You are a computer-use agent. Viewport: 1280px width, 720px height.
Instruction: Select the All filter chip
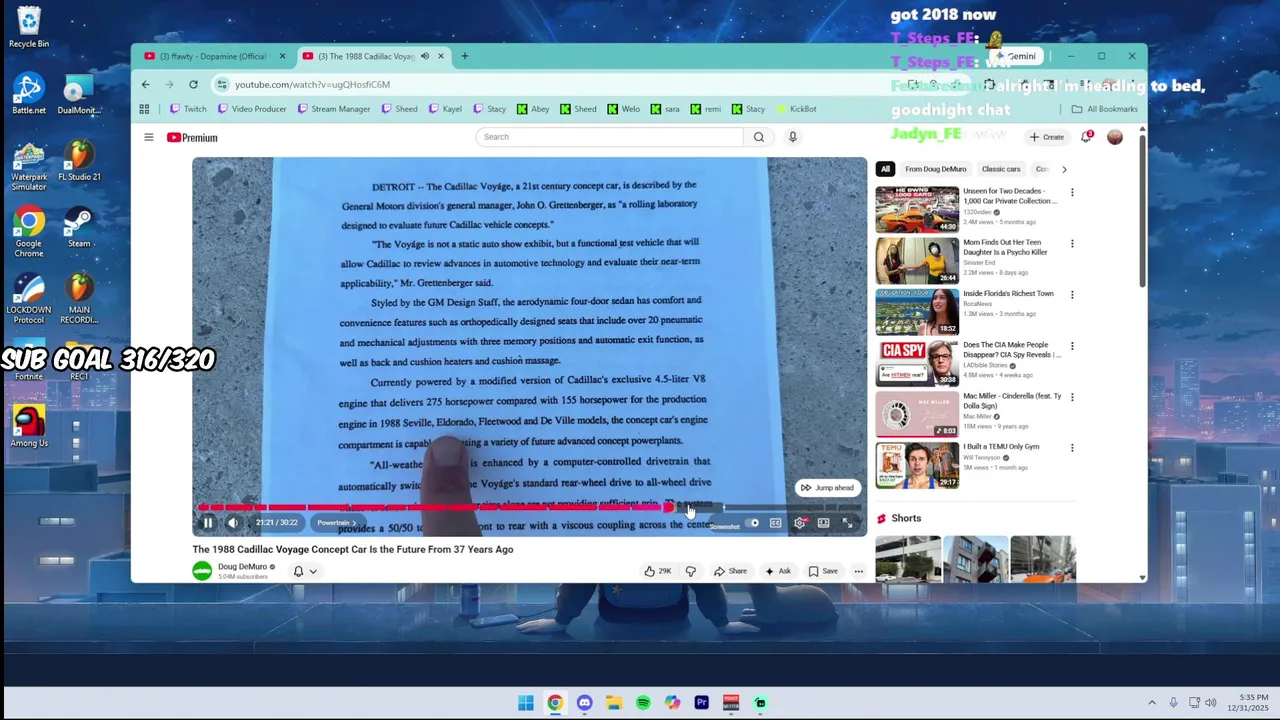coord(885,169)
